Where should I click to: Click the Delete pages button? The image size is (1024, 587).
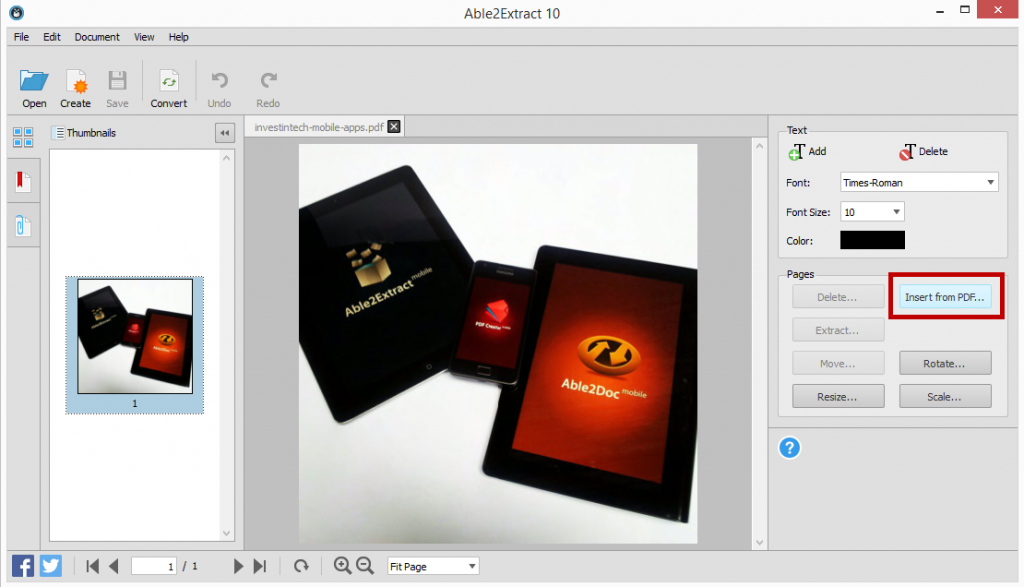click(x=838, y=296)
